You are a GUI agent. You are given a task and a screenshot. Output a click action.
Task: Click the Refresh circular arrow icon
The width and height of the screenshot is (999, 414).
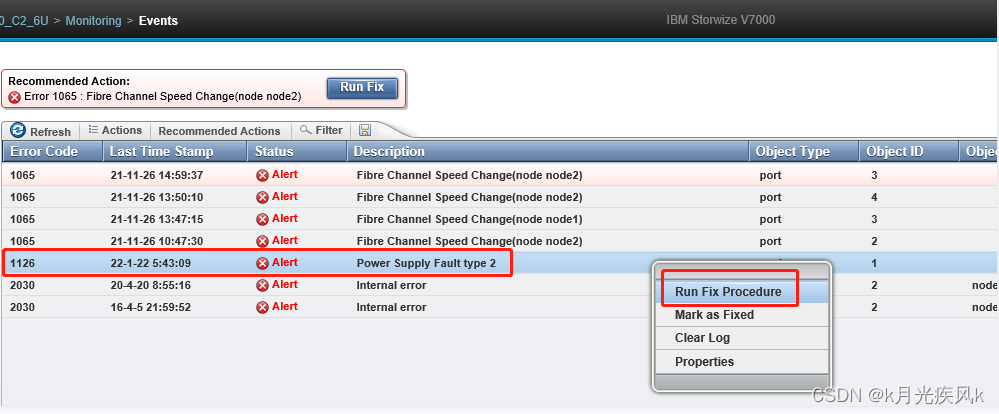pos(18,131)
